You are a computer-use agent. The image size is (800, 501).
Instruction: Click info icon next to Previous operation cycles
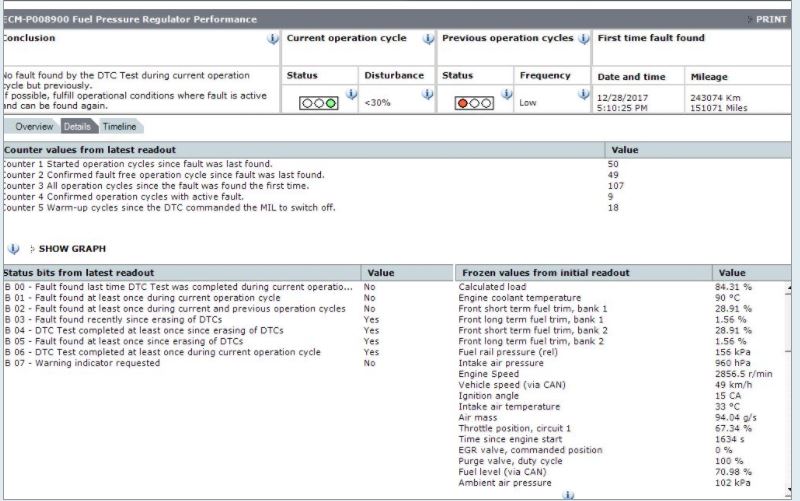[583, 39]
